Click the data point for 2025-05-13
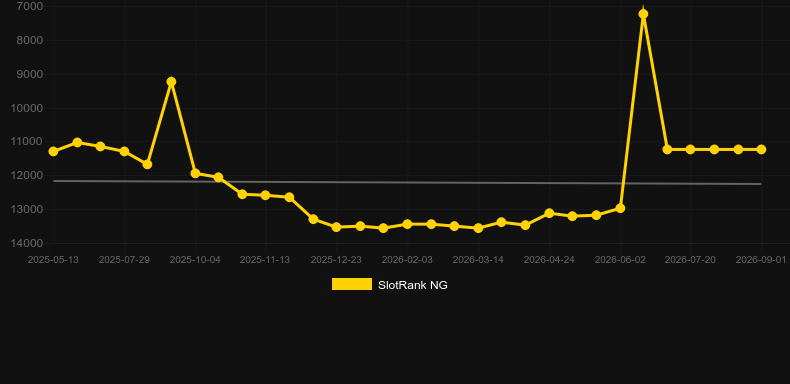 (x=53, y=151)
